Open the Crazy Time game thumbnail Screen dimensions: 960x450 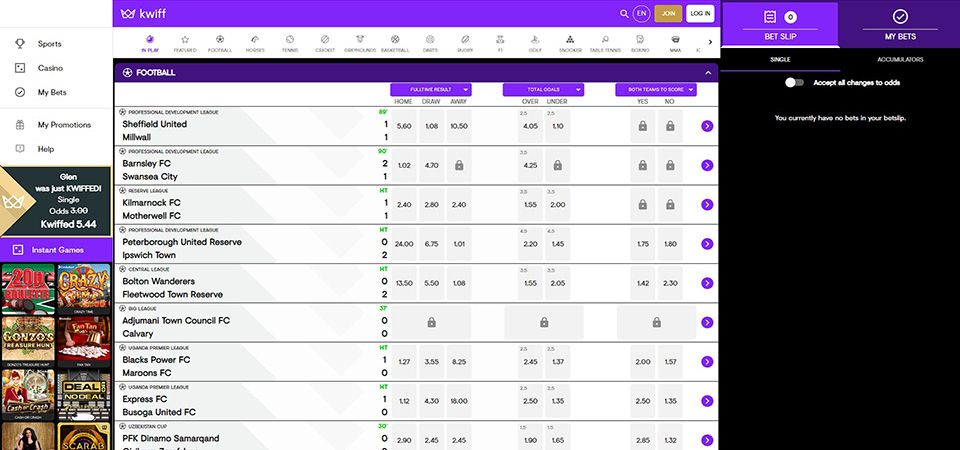84,289
